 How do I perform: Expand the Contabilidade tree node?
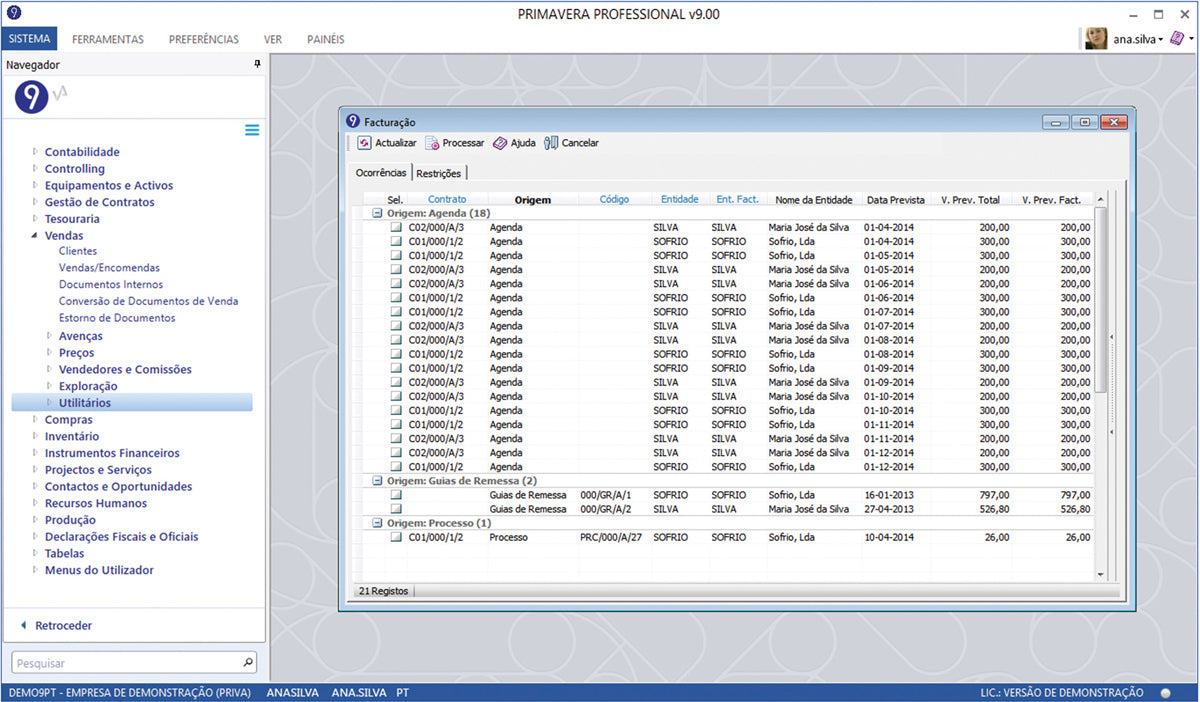35,152
